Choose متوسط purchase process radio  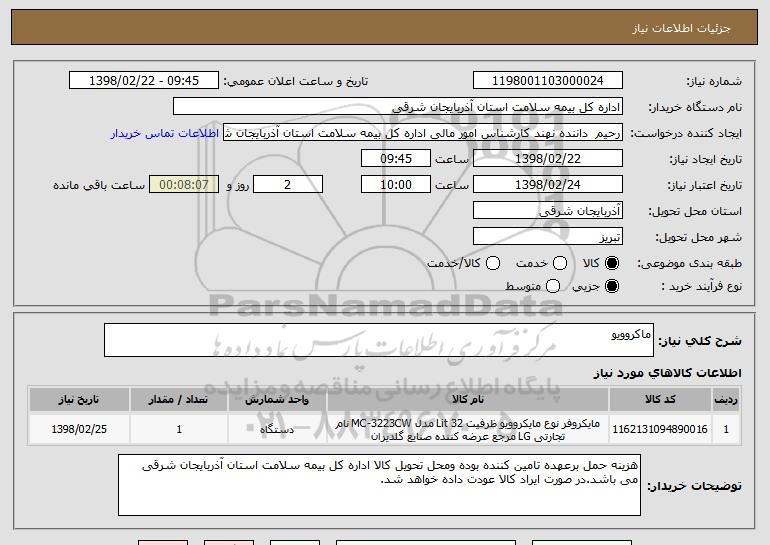coord(553,286)
